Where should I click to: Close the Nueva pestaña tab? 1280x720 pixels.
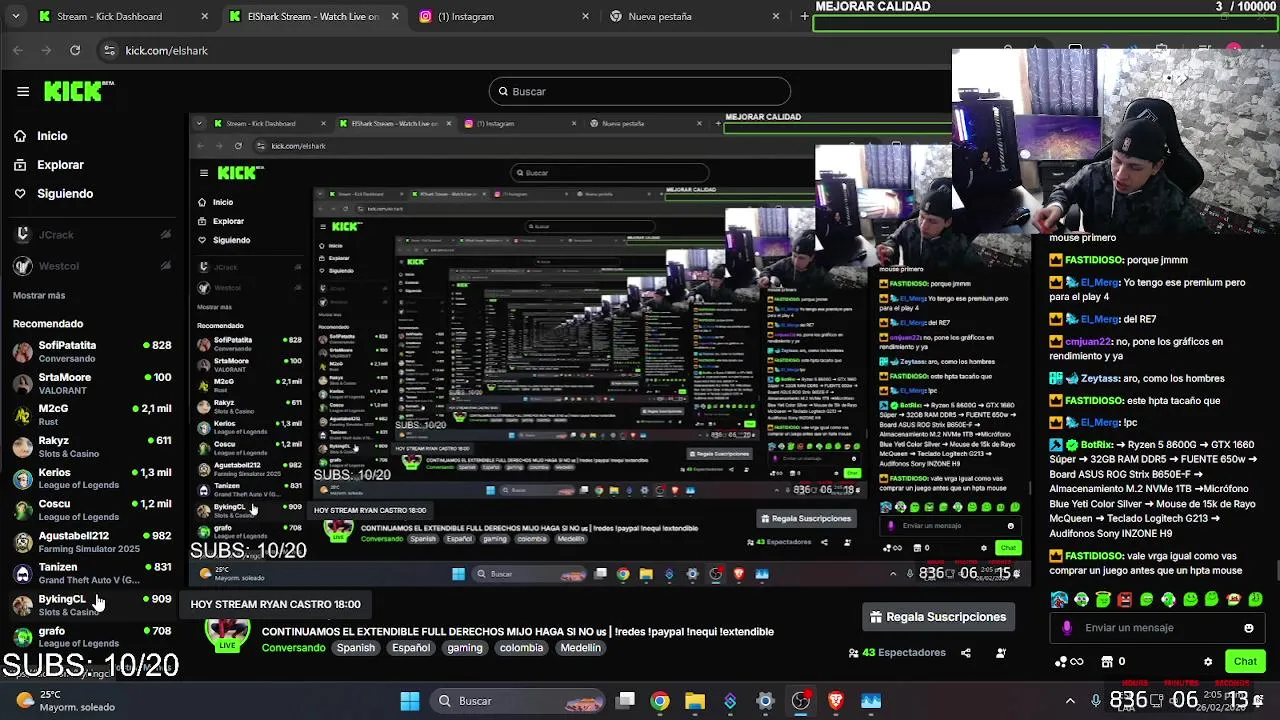775,16
